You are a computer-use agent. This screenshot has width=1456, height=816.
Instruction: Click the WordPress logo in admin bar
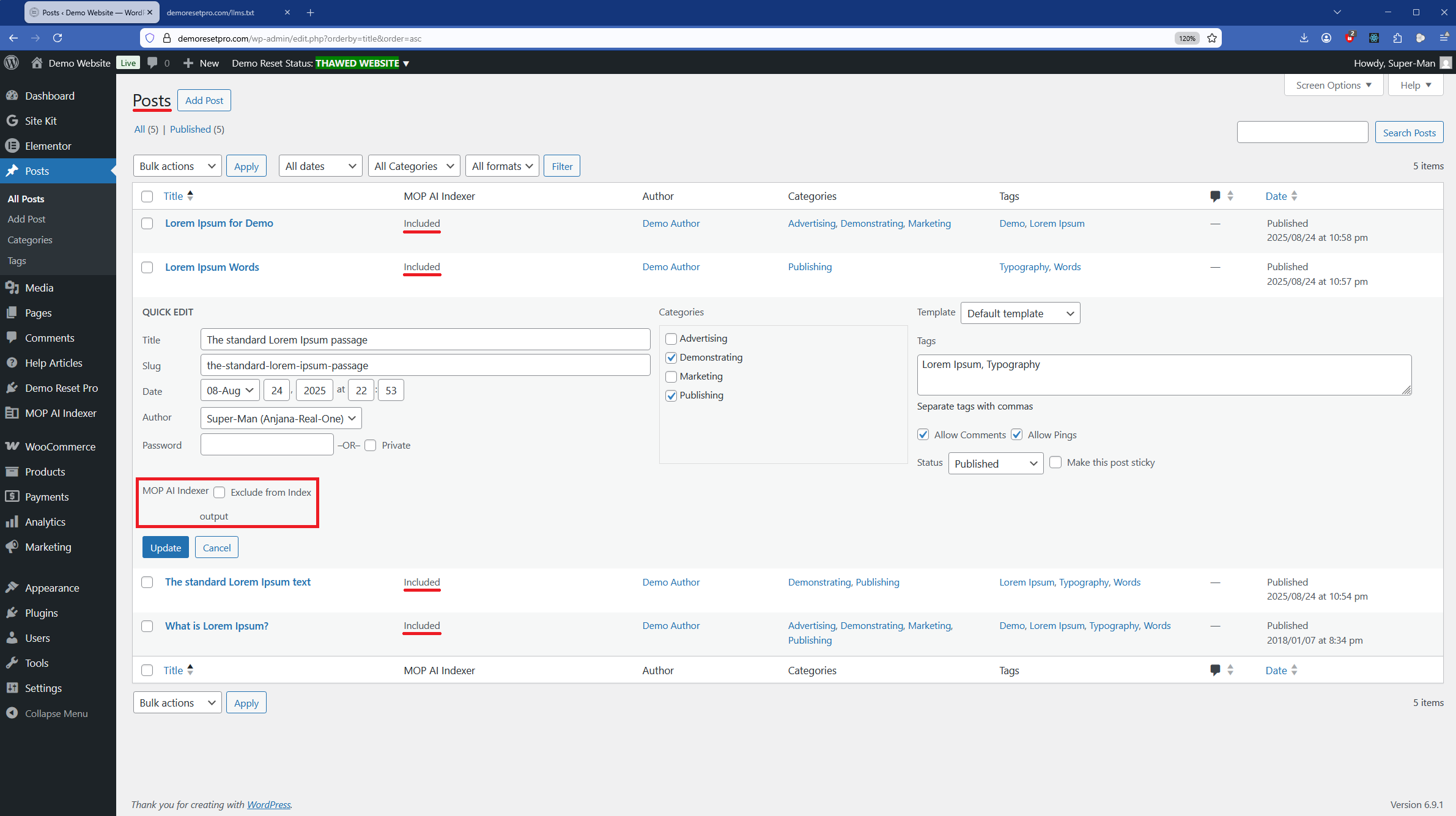12,63
